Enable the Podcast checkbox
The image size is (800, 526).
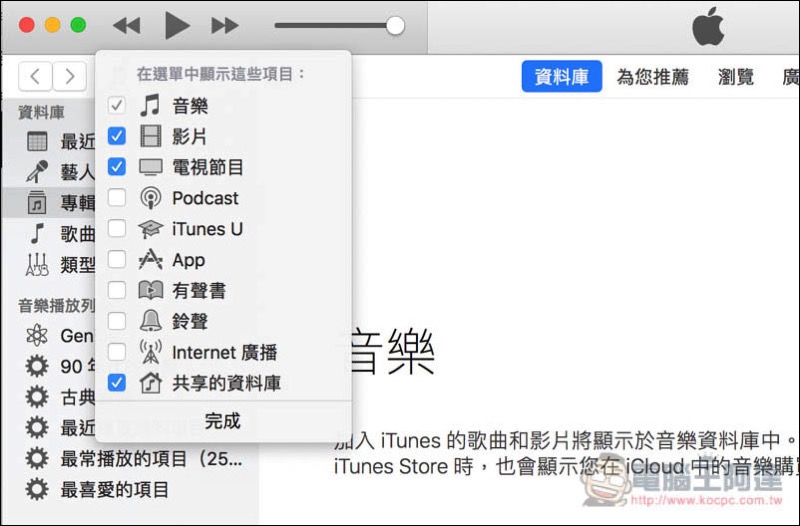[117, 197]
